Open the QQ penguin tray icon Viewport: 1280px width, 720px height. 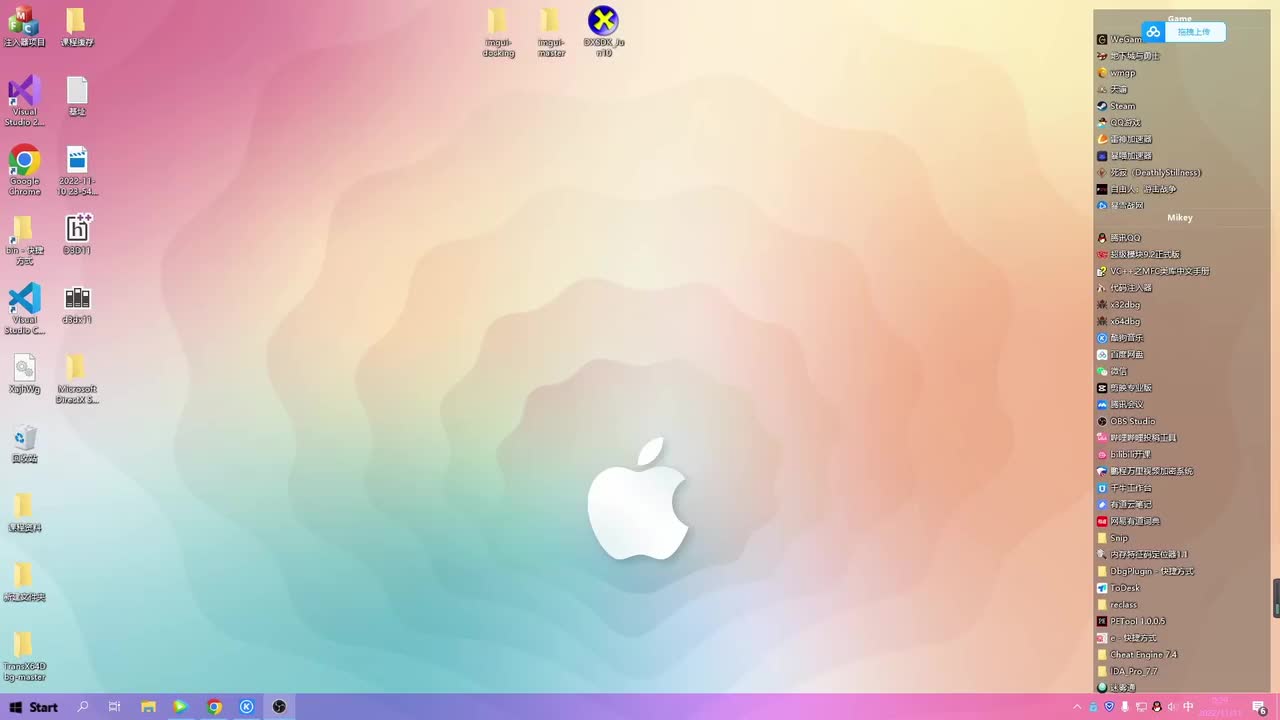[x=1157, y=707]
